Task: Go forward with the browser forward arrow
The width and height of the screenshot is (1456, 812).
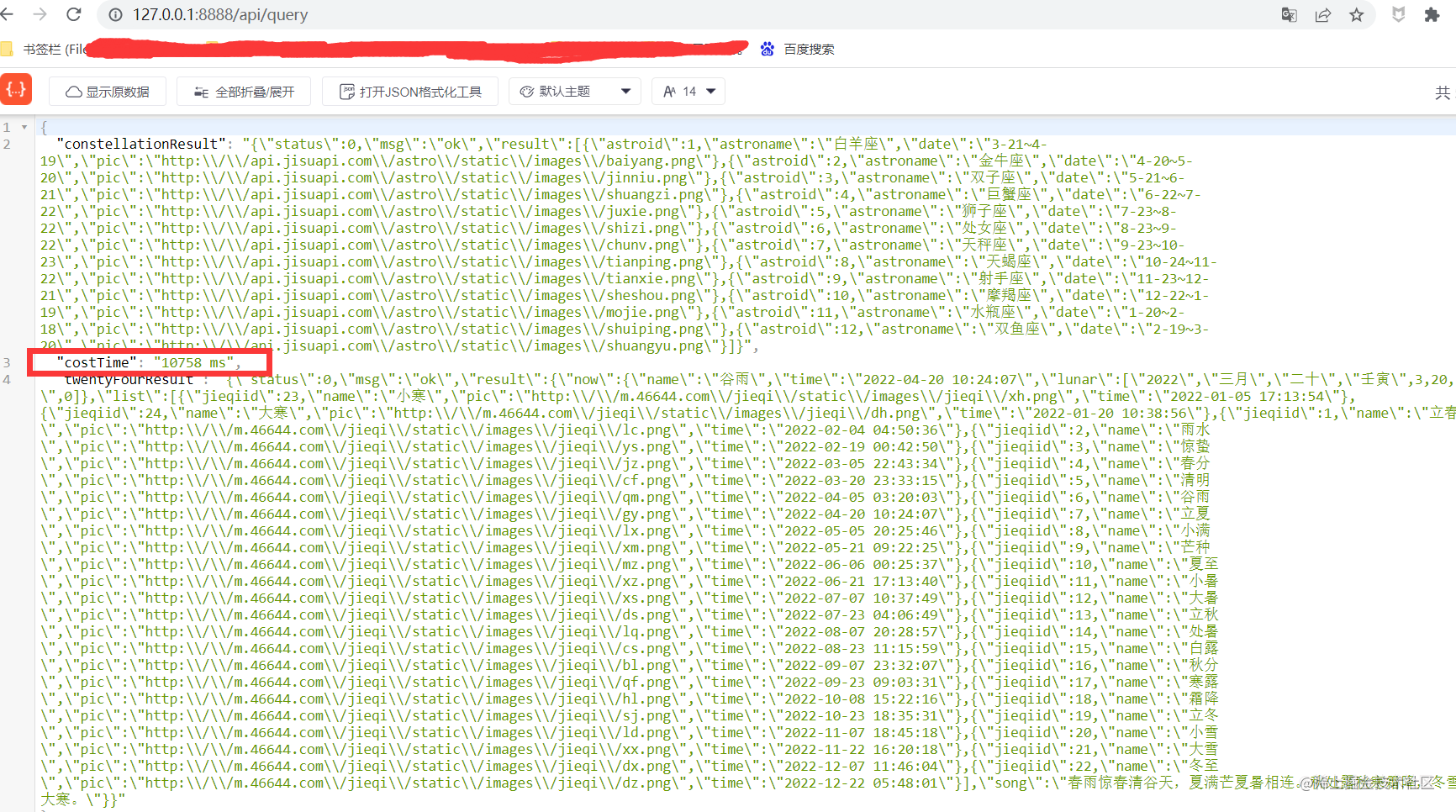Action: pyautogui.click(x=40, y=14)
